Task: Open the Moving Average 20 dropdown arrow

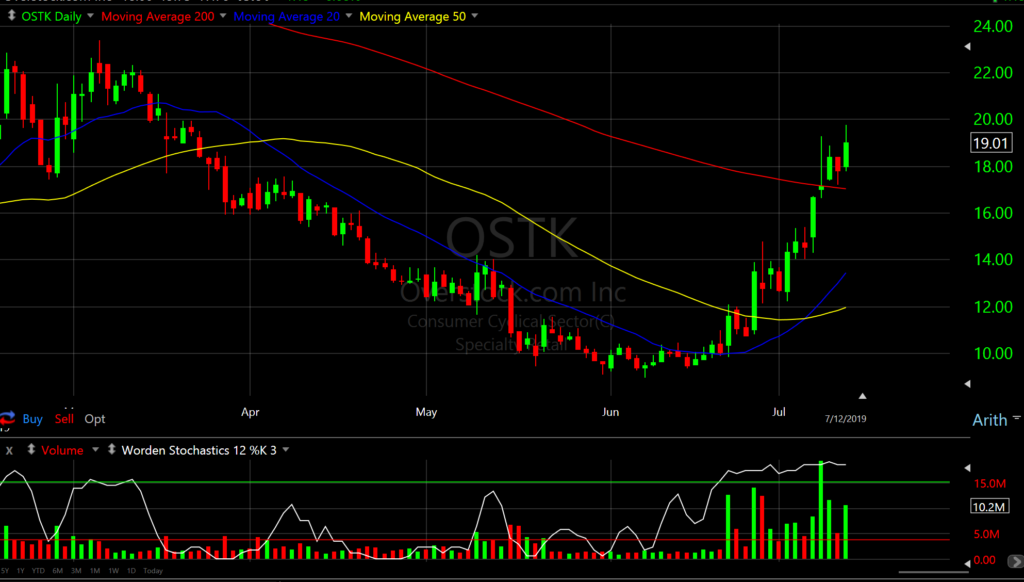Action: point(349,16)
